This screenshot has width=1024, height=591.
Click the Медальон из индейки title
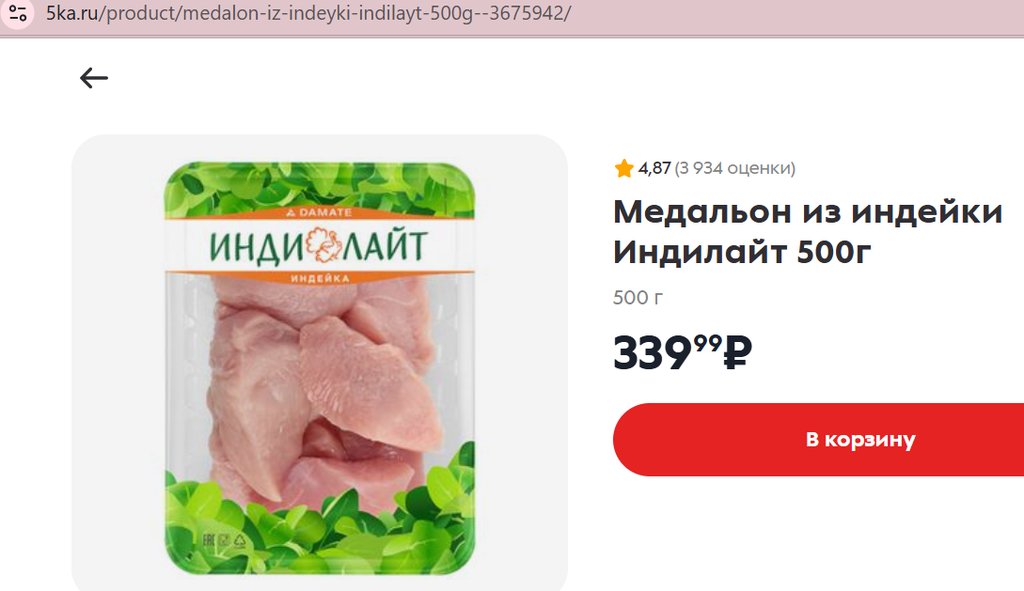click(807, 212)
